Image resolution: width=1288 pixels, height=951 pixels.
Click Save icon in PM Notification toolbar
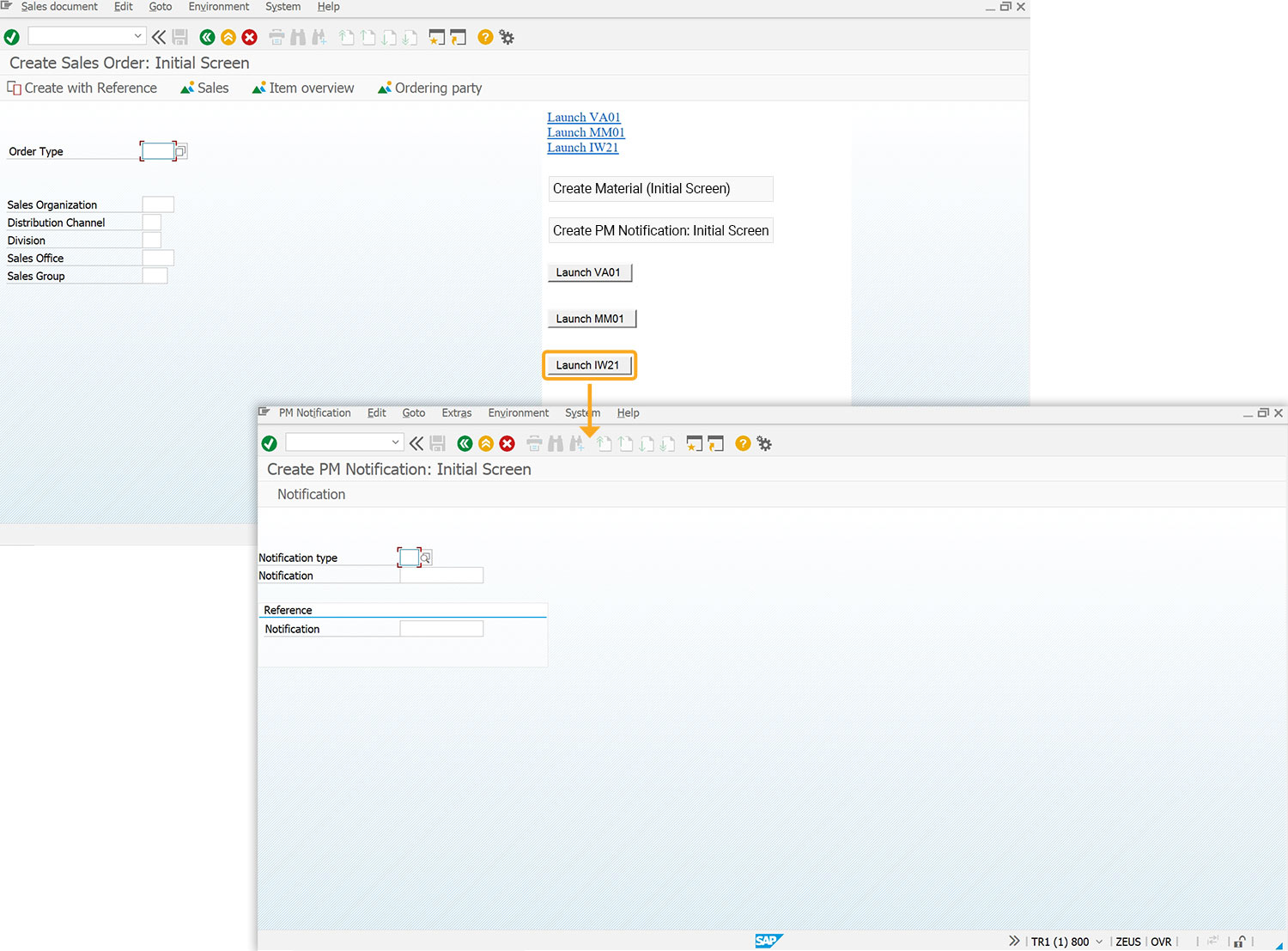point(437,443)
